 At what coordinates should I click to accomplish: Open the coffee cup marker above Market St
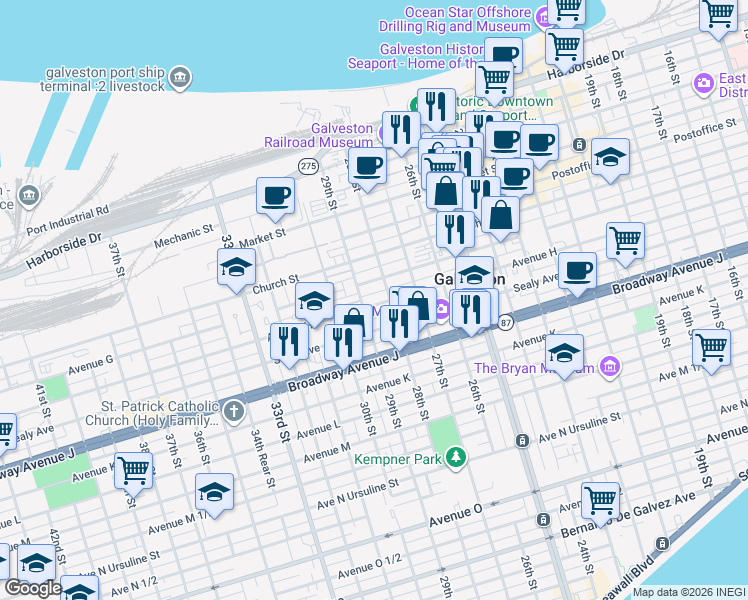(x=275, y=199)
